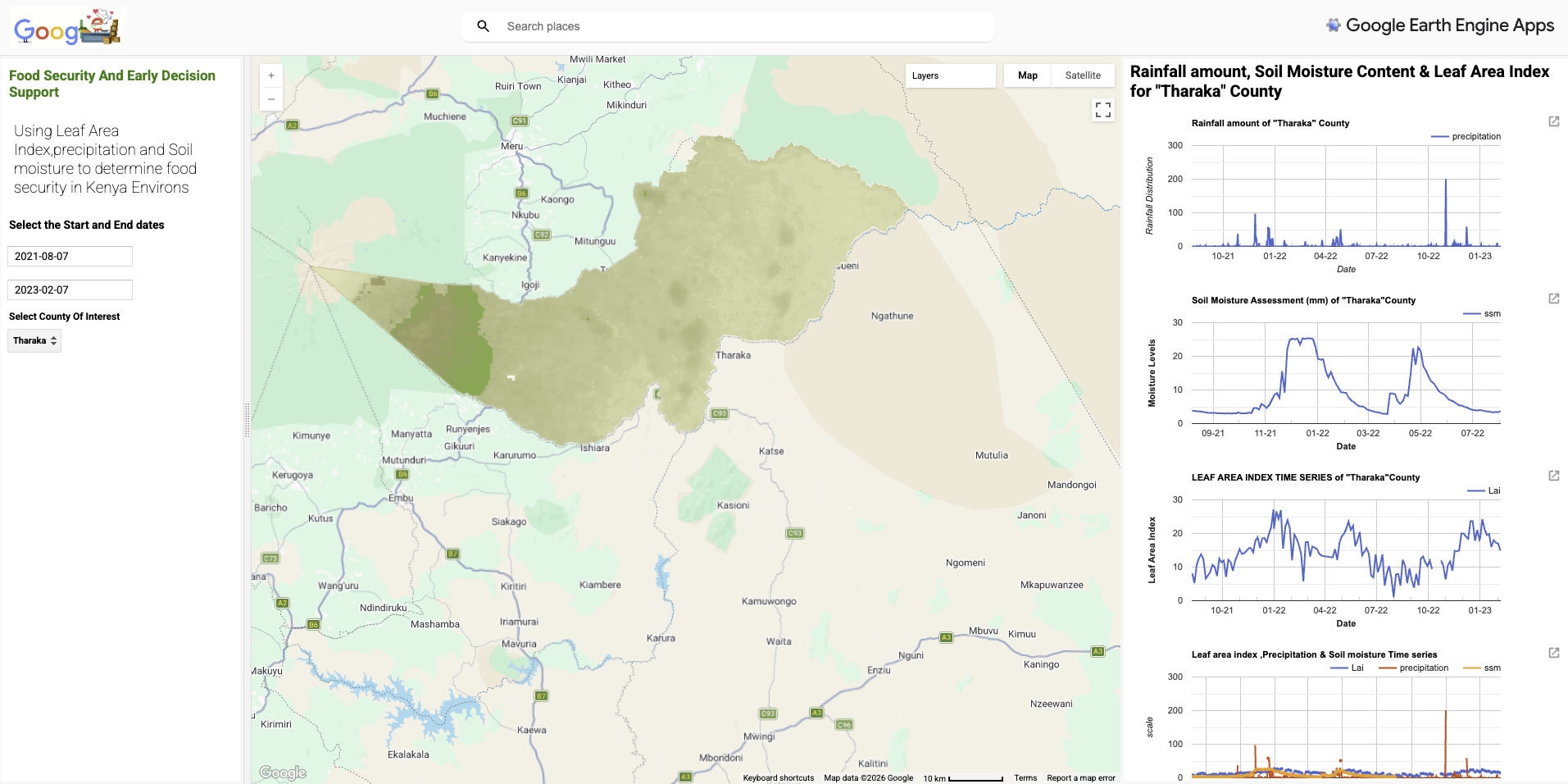The width and height of the screenshot is (1568, 784).
Task: Switch to Map view
Action: 1028,75
